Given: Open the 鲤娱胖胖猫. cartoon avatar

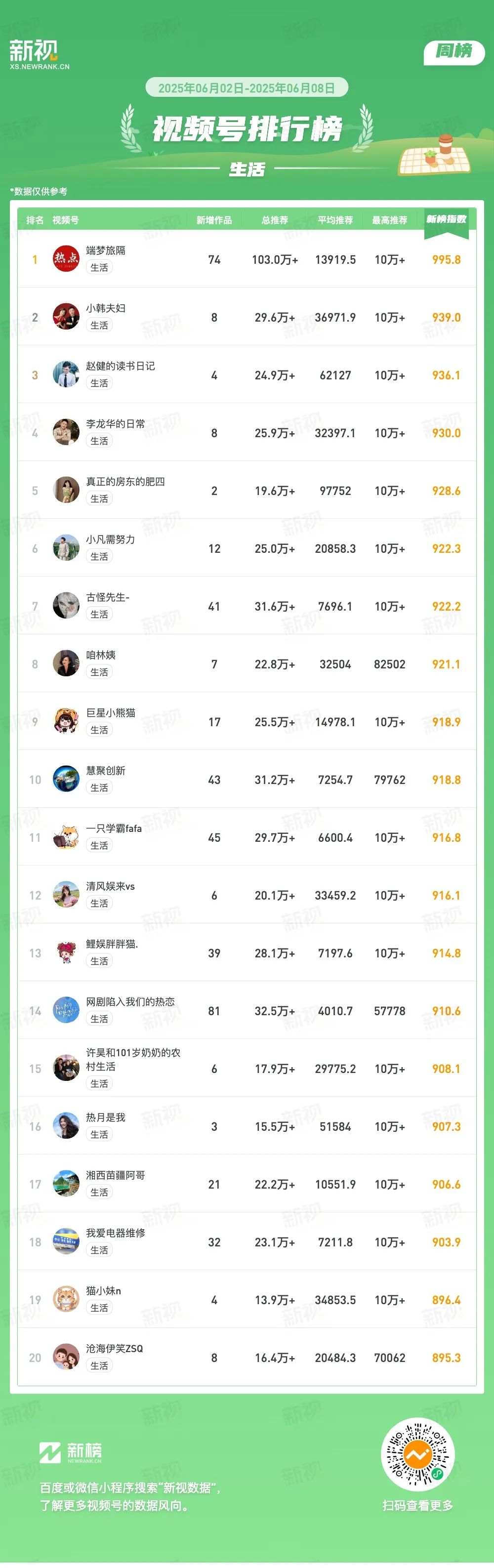Looking at the screenshot, I should 66,952.
